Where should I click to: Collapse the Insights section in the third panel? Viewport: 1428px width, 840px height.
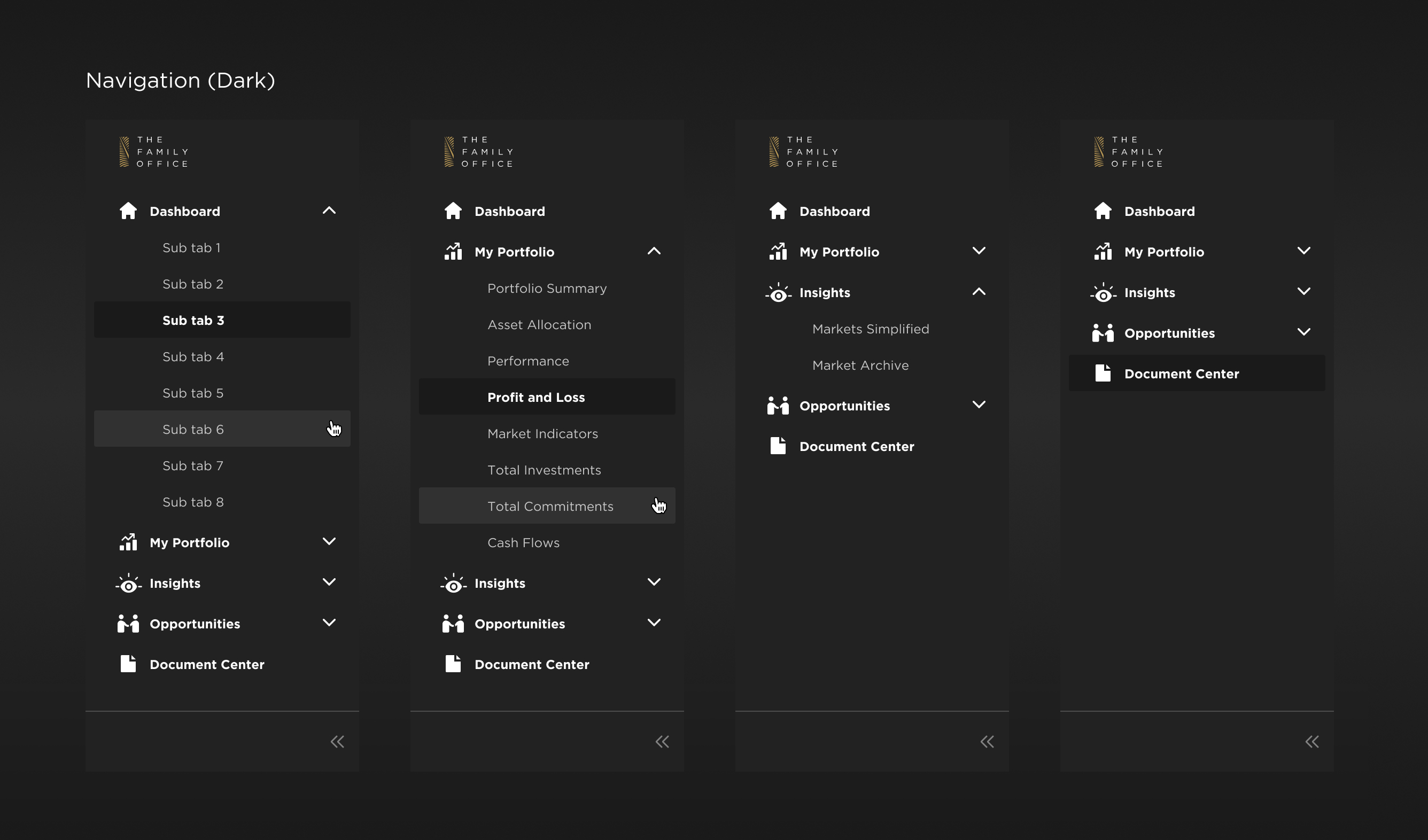point(979,292)
